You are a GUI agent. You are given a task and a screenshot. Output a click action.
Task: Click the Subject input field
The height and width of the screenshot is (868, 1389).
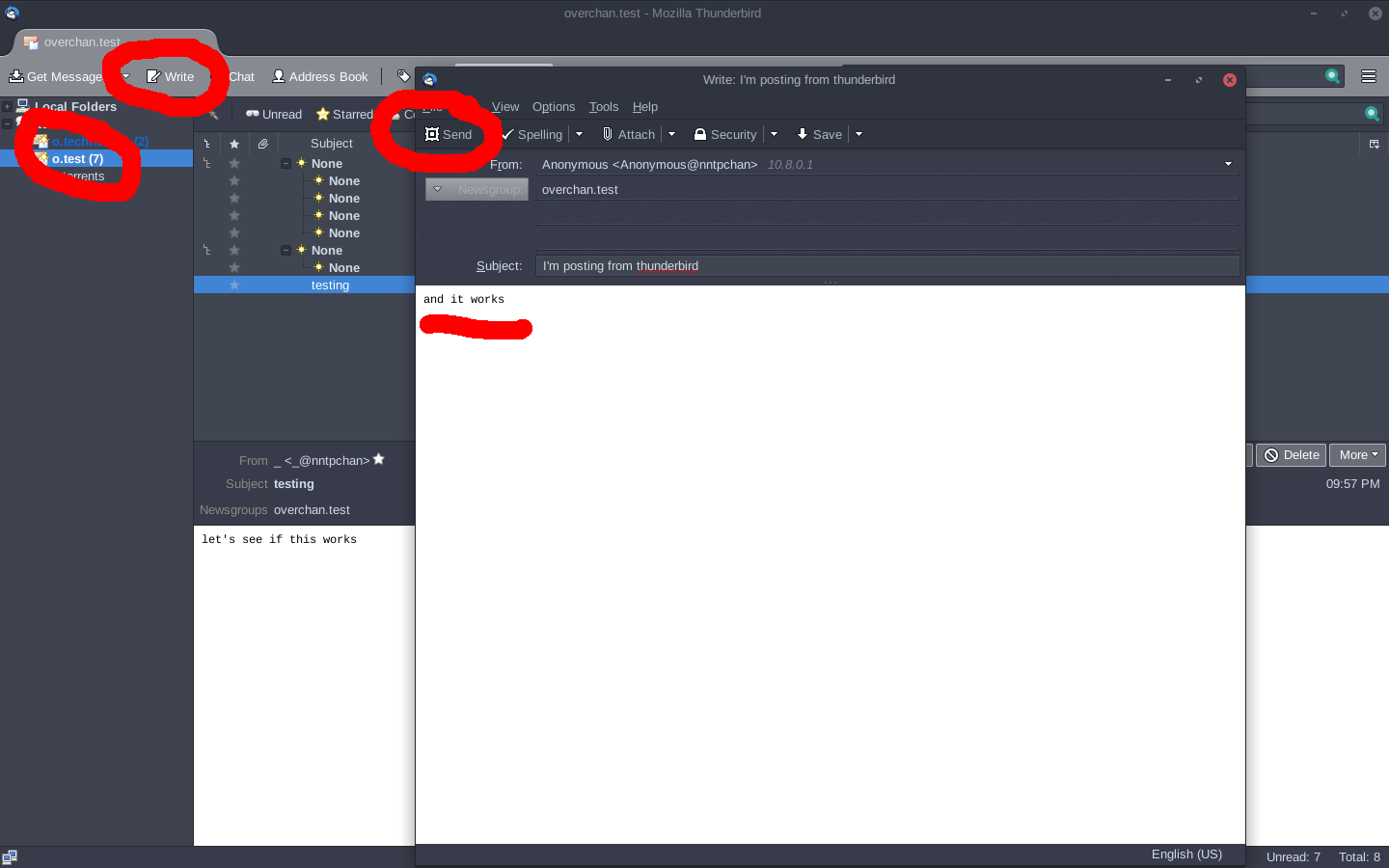pyautogui.click(x=887, y=266)
